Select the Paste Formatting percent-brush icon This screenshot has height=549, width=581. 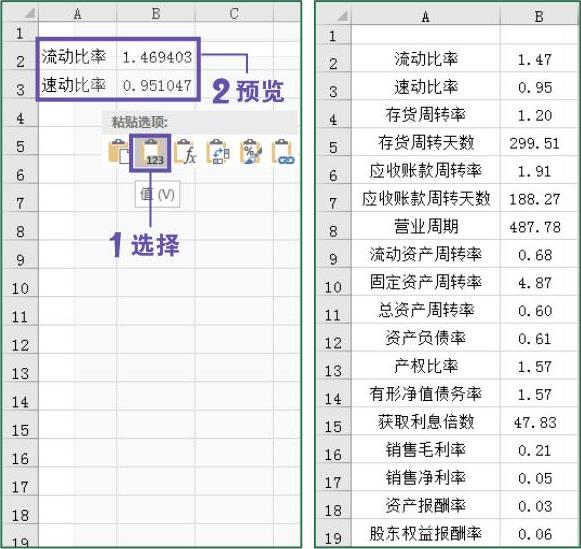pos(250,151)
